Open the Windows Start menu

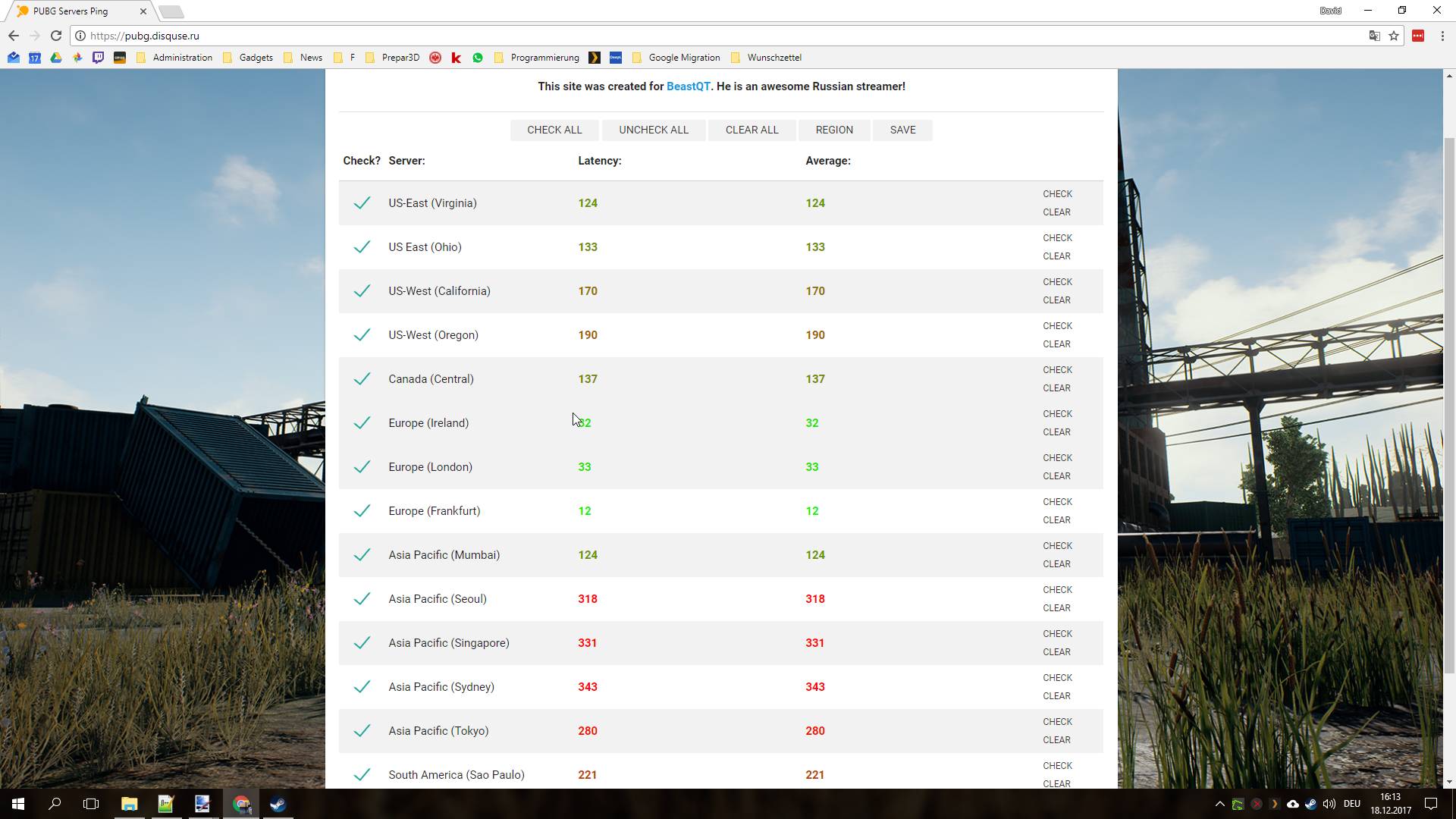18,804
